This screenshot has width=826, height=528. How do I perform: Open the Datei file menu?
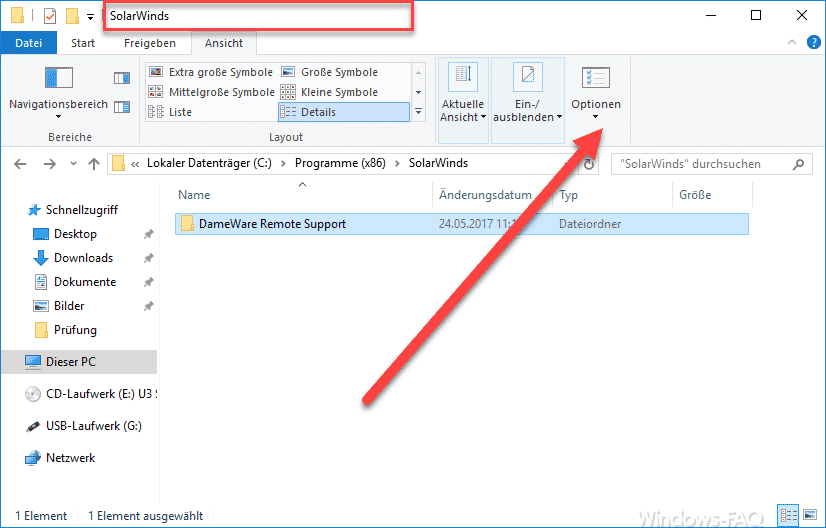28,43
